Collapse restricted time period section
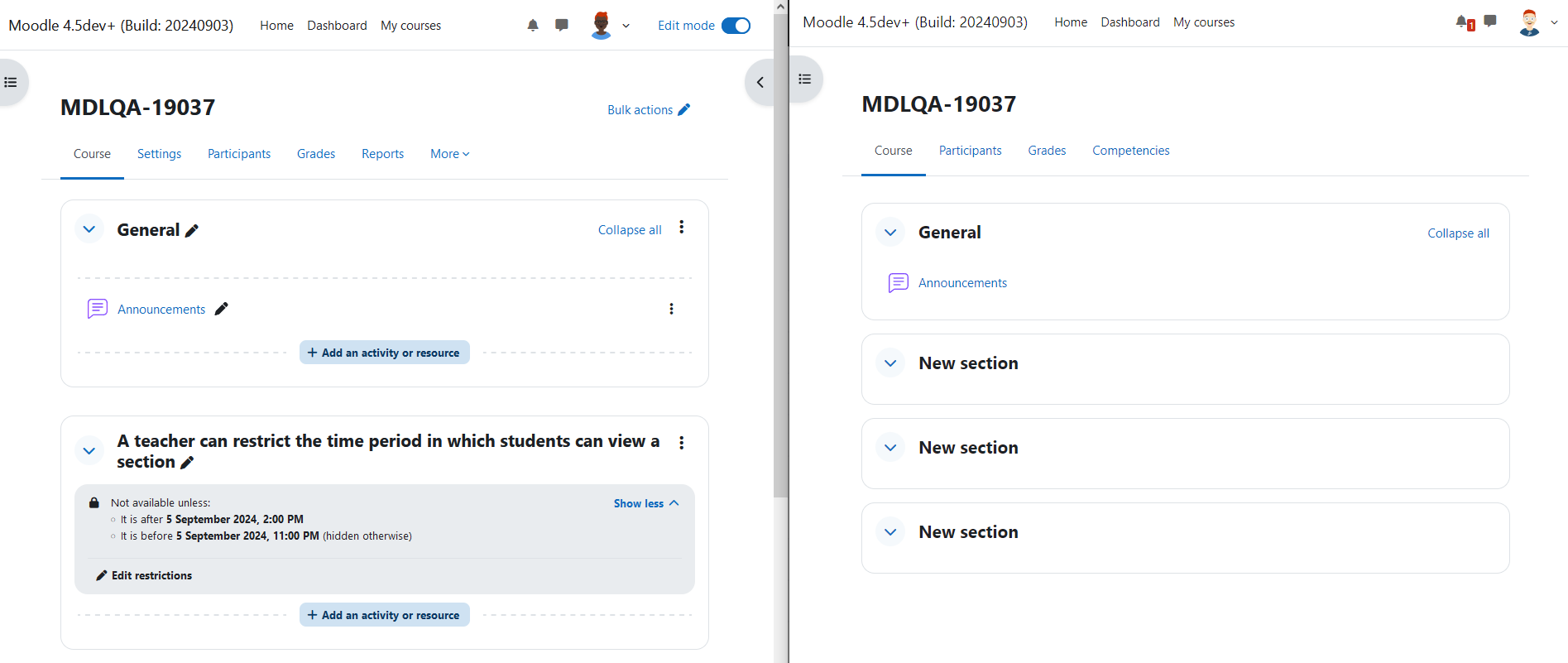Image resolution: width=1568 pixels, height=663 pixels. tap(89, 451)
